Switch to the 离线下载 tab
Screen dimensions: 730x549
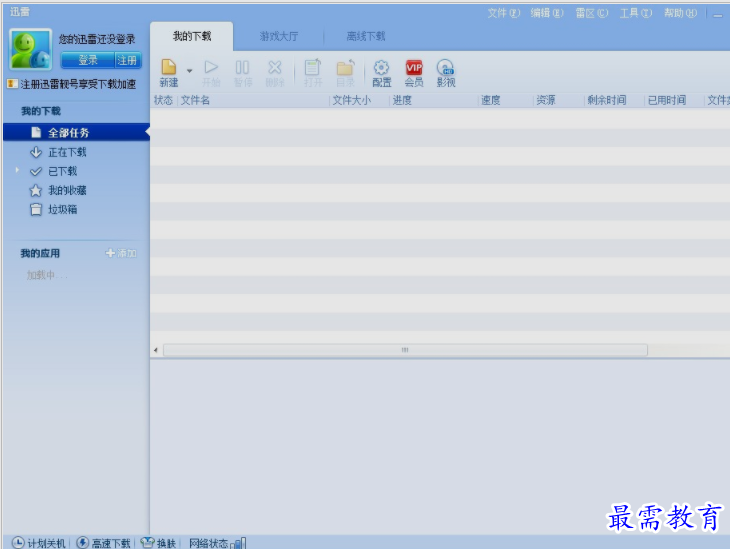coord(365,36)
